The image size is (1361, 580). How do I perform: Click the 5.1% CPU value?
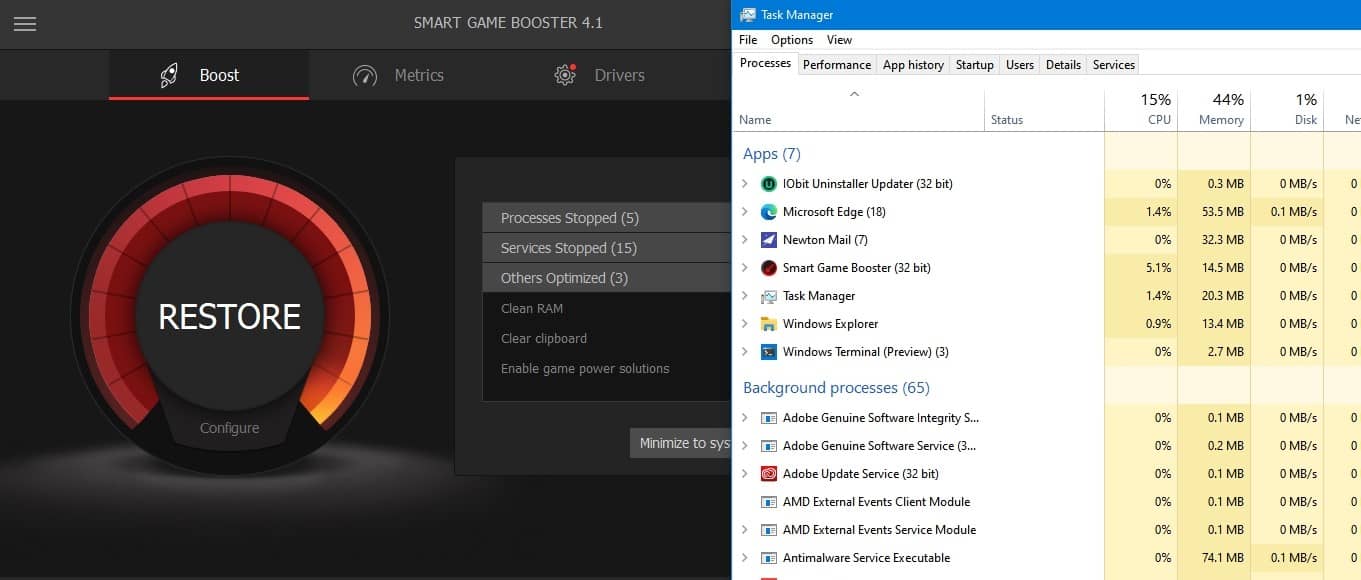[x=1158, y=268]
